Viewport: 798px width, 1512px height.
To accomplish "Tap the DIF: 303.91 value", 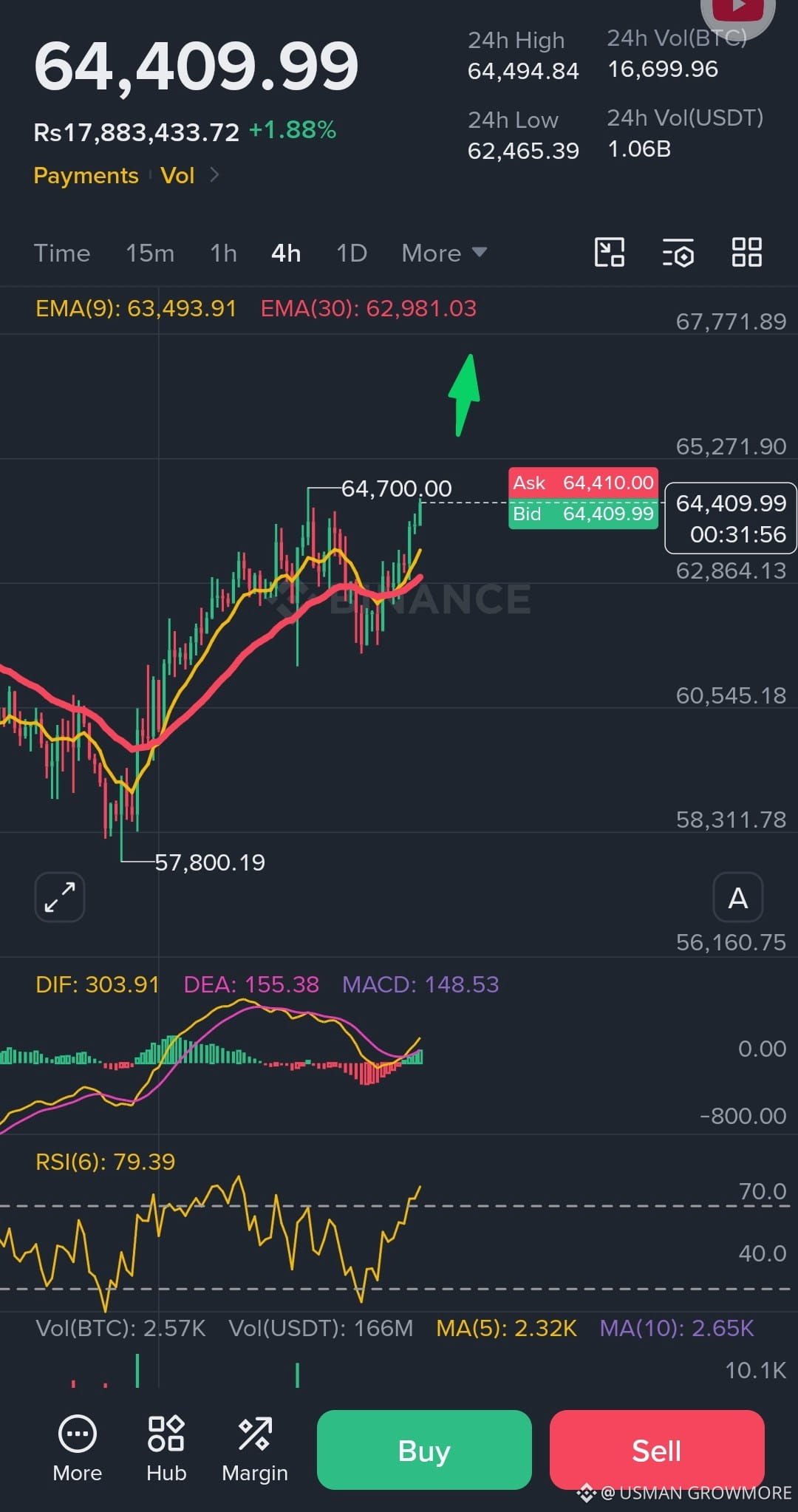I will pyautogui.click(x=98, y=984).
